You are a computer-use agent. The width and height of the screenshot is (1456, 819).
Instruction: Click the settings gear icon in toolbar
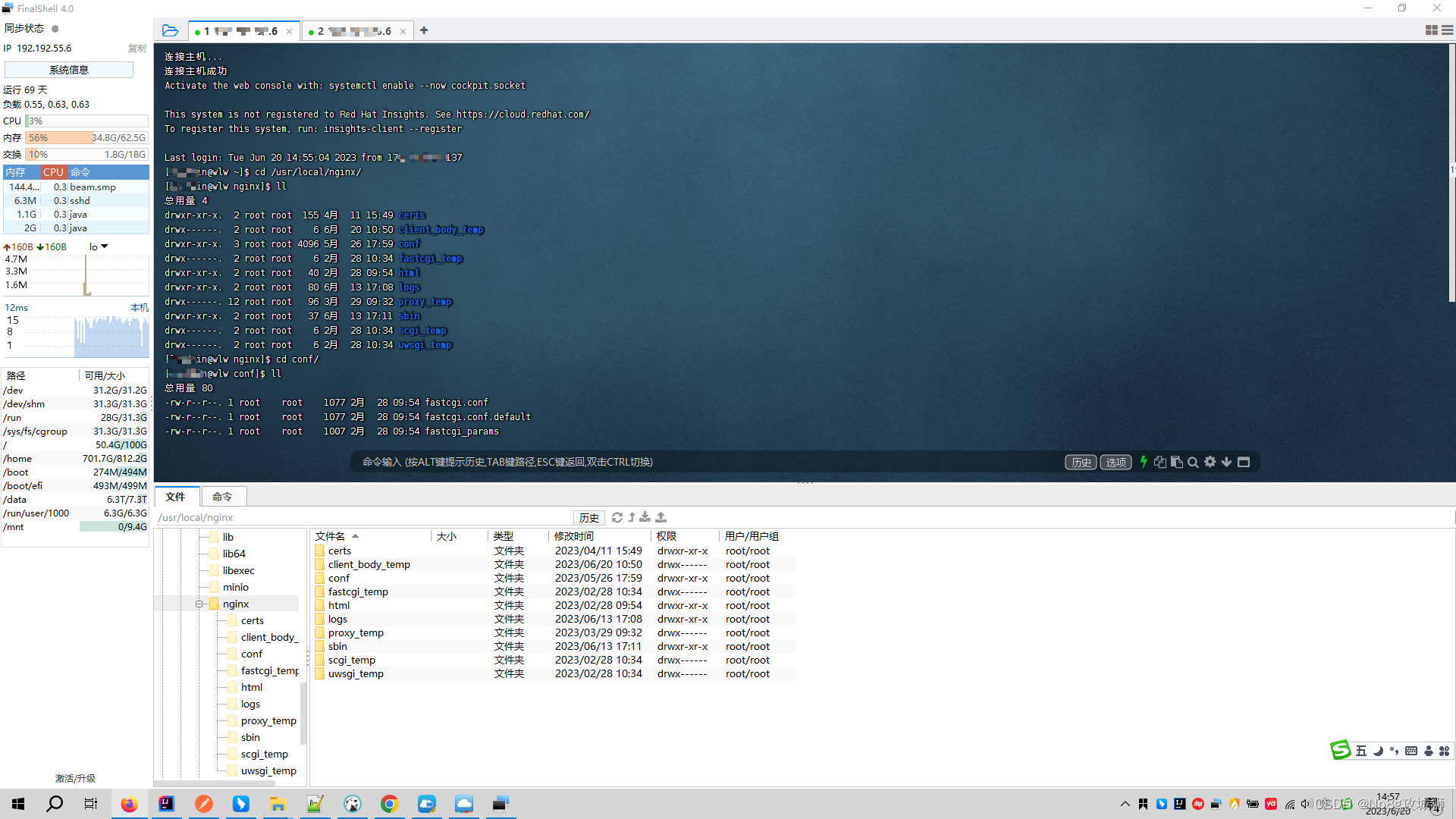pyautogui.click(x=1210, y=461)
